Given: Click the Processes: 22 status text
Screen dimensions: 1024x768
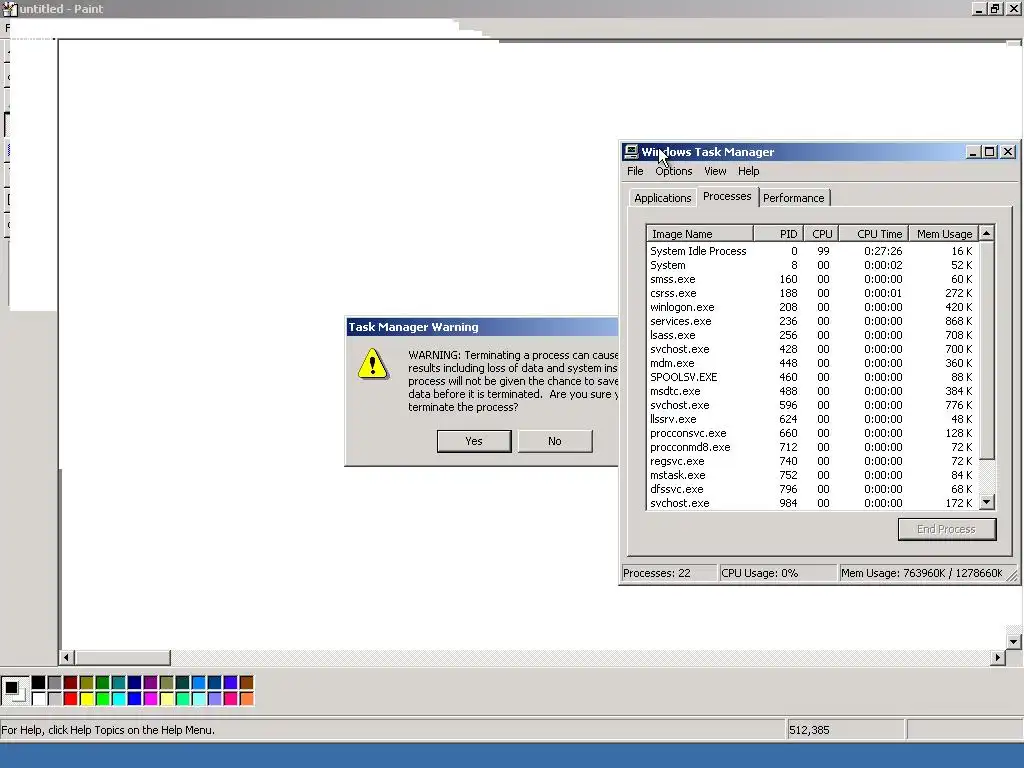Looking at the screenshot, I should tap(656, 573).
